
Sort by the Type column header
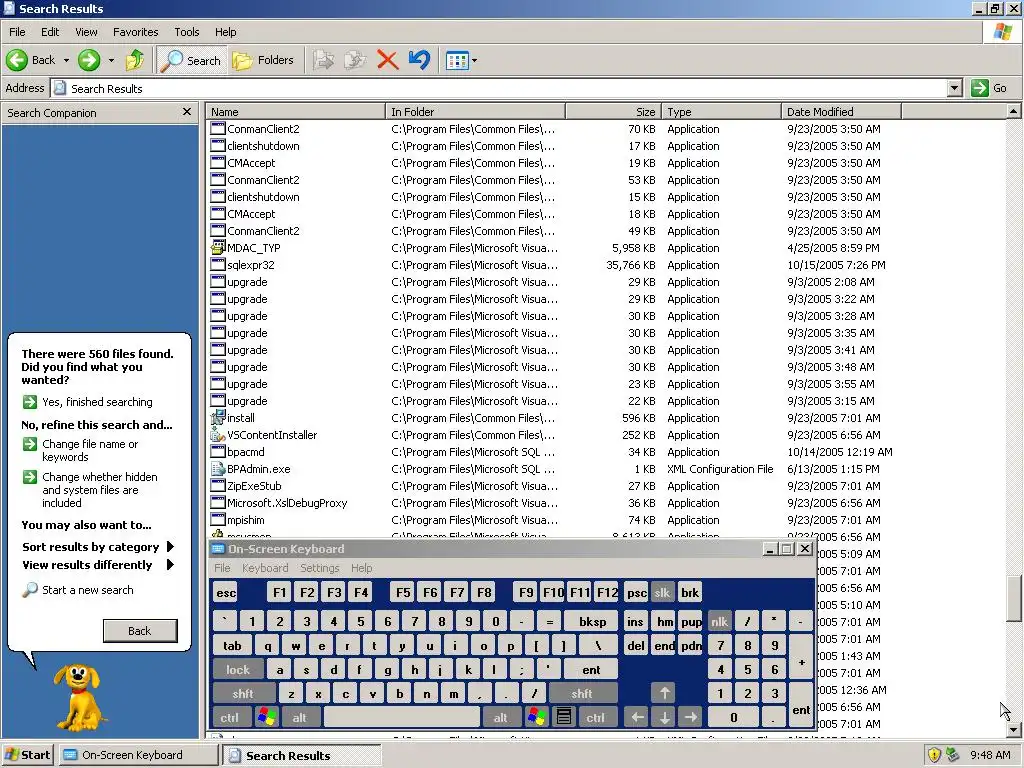point(721,112)
